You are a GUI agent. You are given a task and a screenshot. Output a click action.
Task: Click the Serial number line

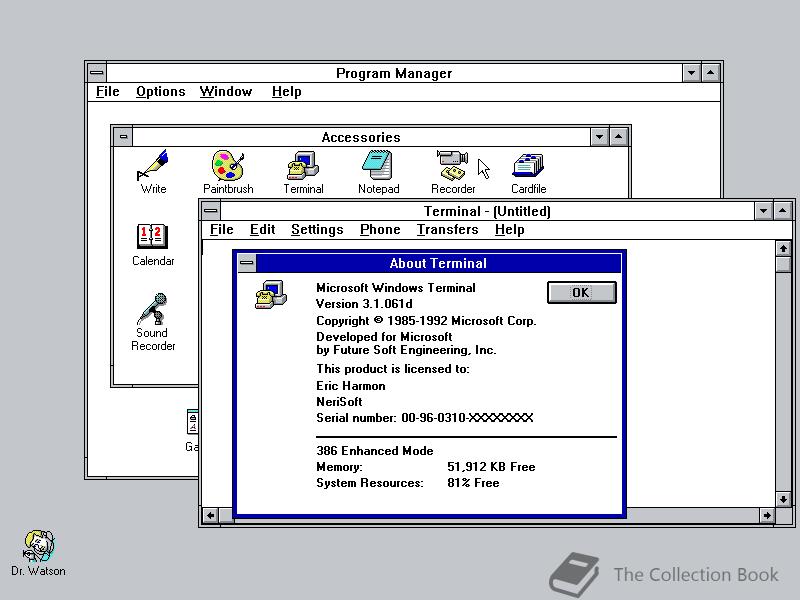tap(424, 418)
